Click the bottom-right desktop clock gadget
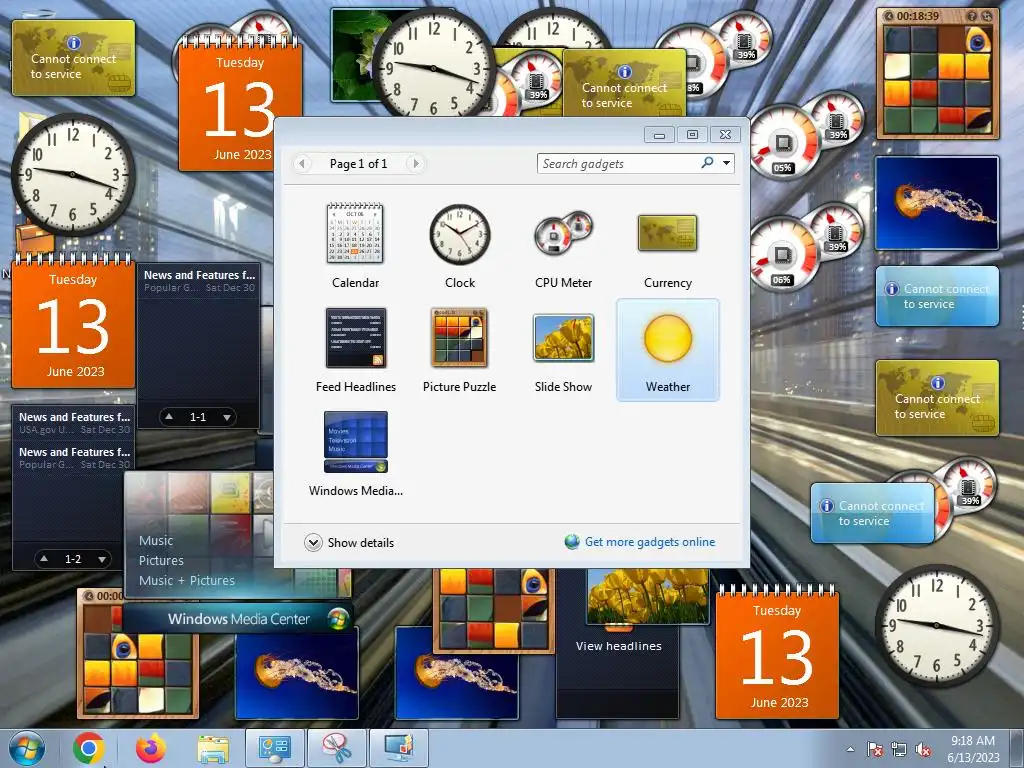 point(936,626)
